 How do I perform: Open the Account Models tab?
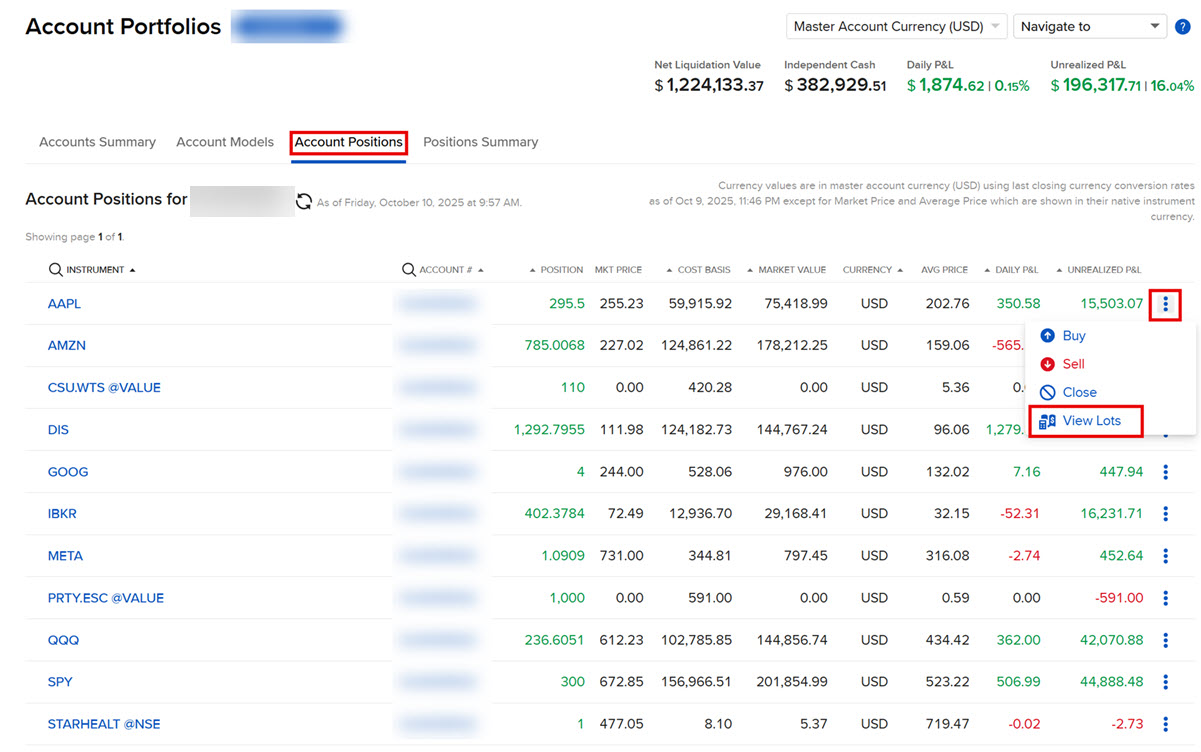[225, 142]
